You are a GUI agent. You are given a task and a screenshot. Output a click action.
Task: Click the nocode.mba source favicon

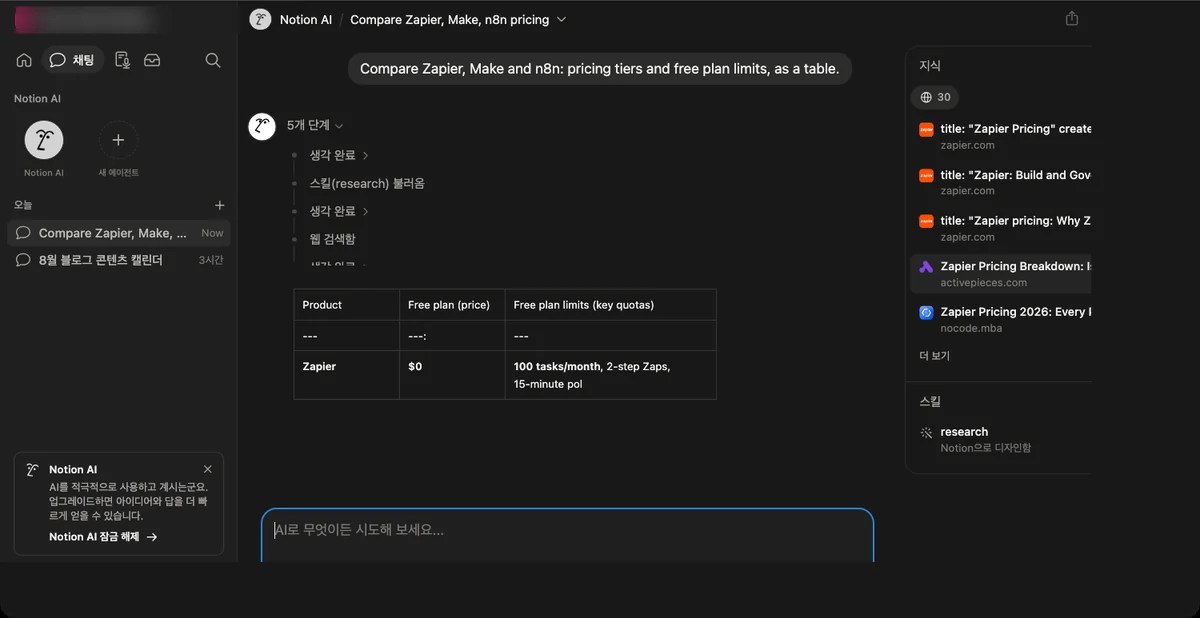click(926, 312)
